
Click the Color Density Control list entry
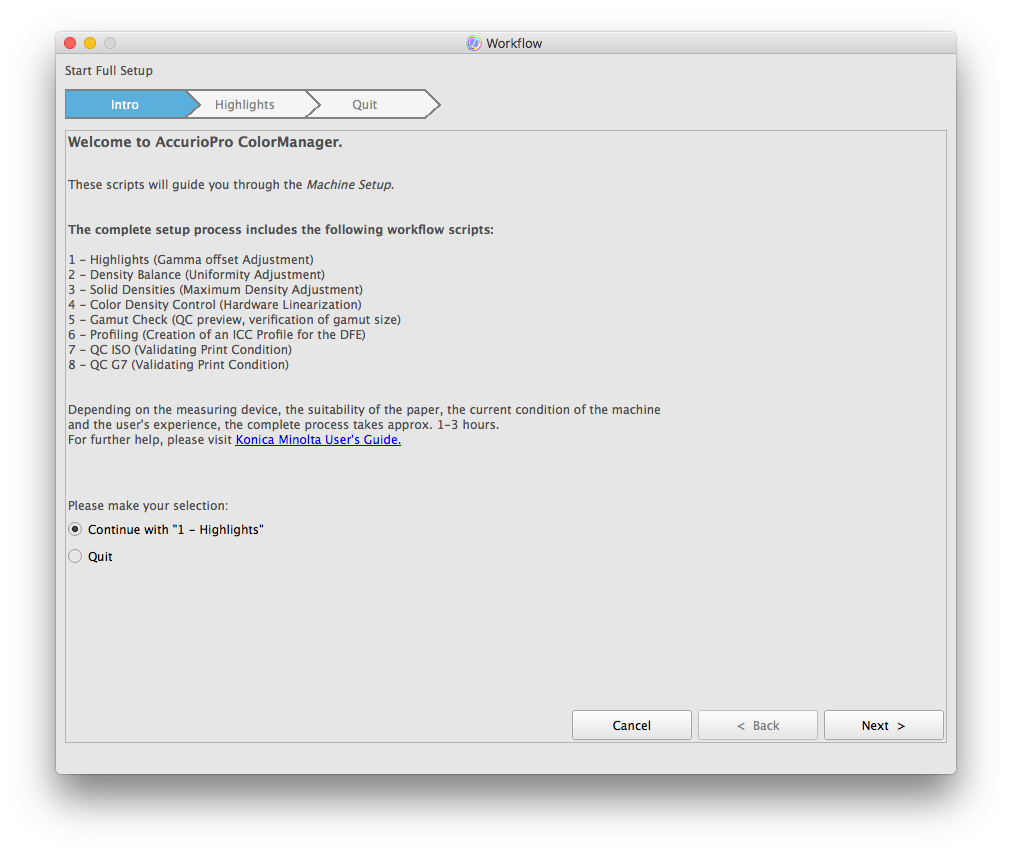point(215,305)
